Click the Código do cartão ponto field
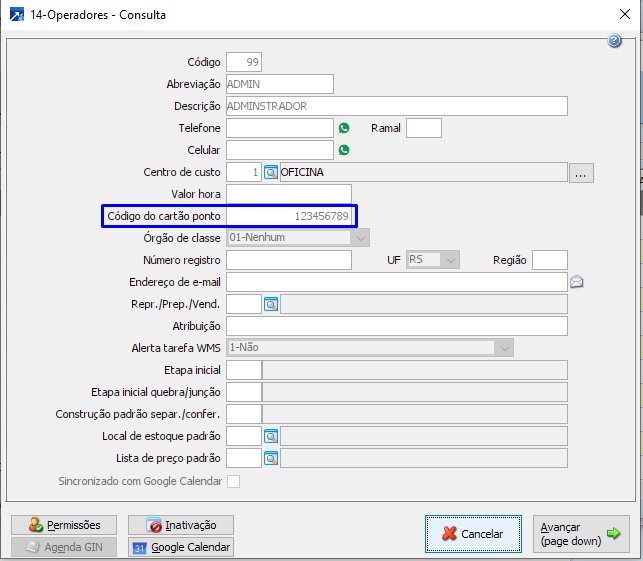The width and height of the screenshot is (643, 561). (x=289, y=216)
